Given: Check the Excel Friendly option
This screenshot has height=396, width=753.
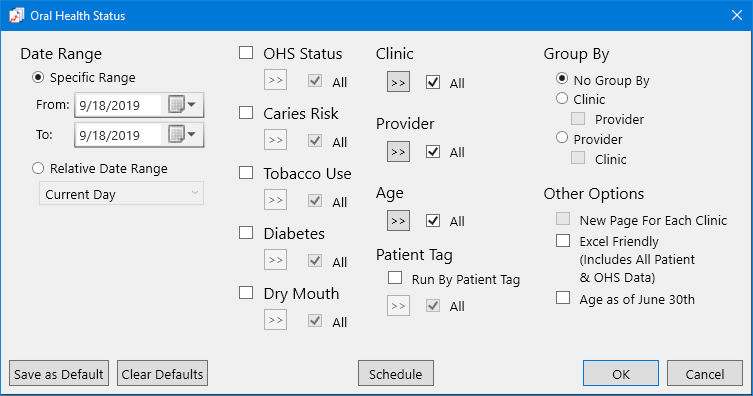Looking at the screenshot, I should 563,240.
